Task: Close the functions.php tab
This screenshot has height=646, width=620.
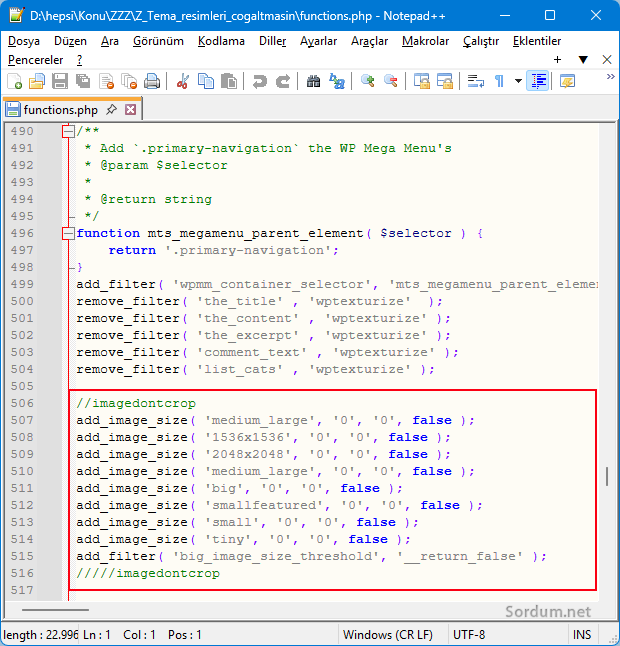Action: pos(131,110)
